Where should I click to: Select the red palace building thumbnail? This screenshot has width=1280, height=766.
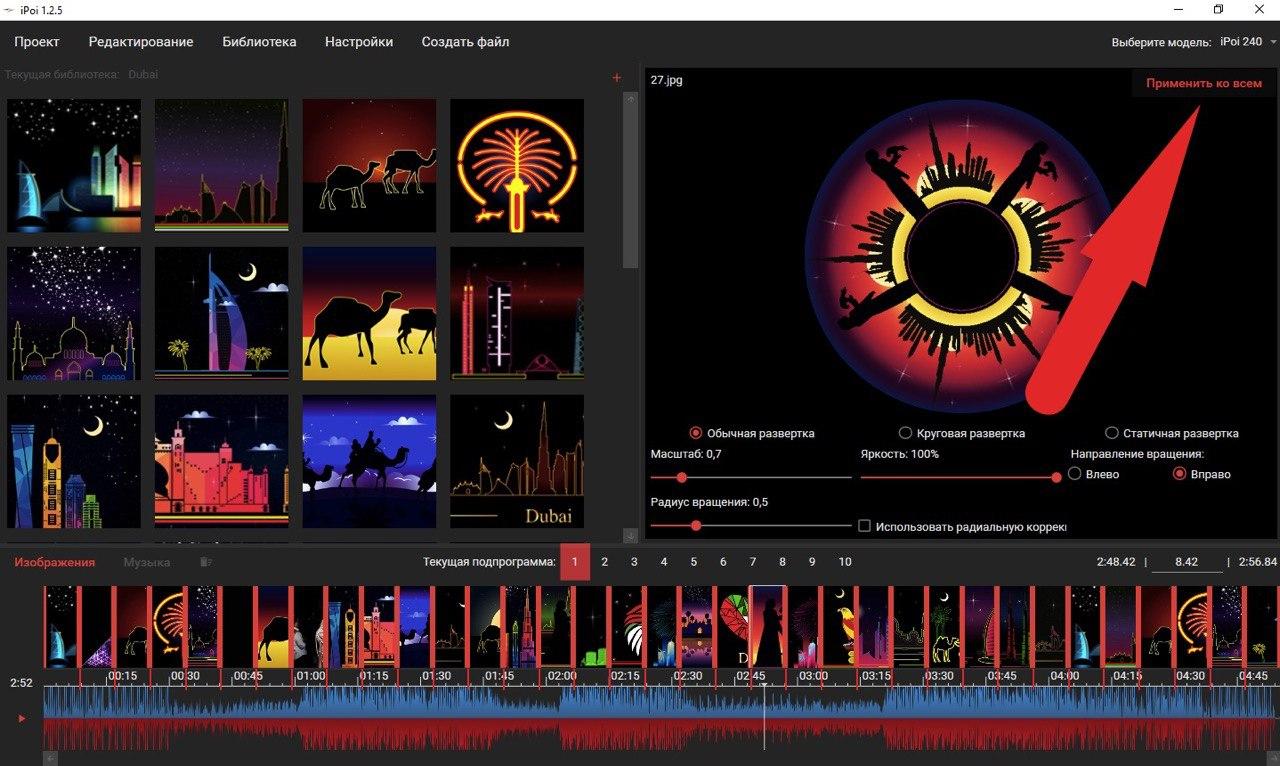[221, 461]
